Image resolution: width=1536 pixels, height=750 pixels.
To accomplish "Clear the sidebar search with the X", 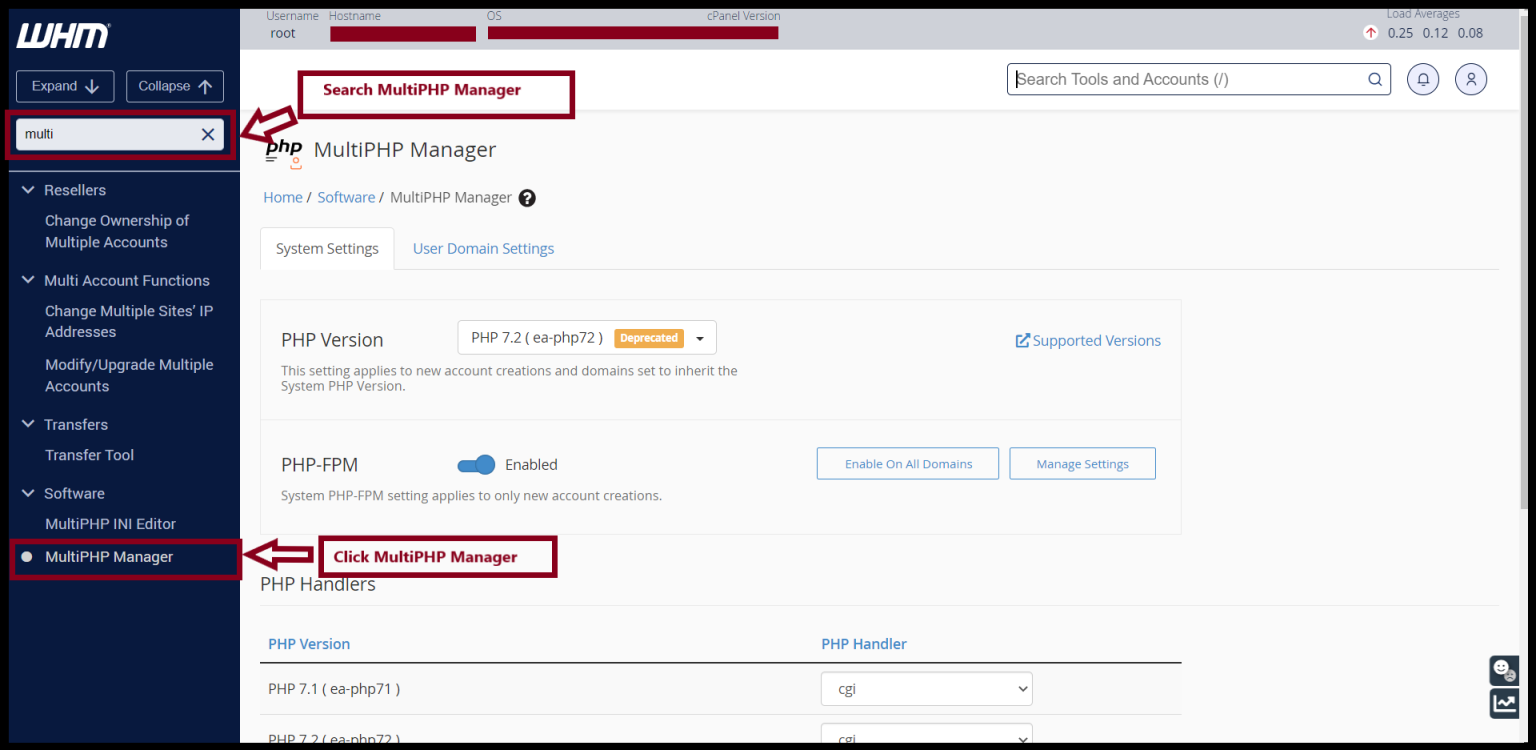I will pyautogui.click(x=207, y=134).
